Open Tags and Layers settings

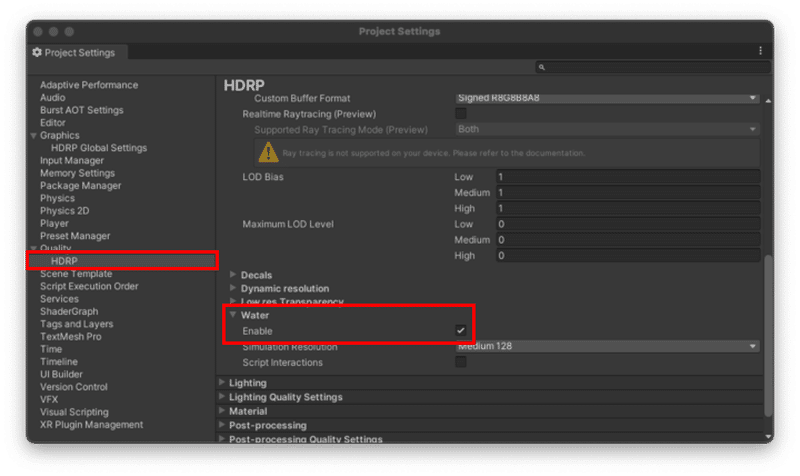pyautogui.click(x=77, y=324)
